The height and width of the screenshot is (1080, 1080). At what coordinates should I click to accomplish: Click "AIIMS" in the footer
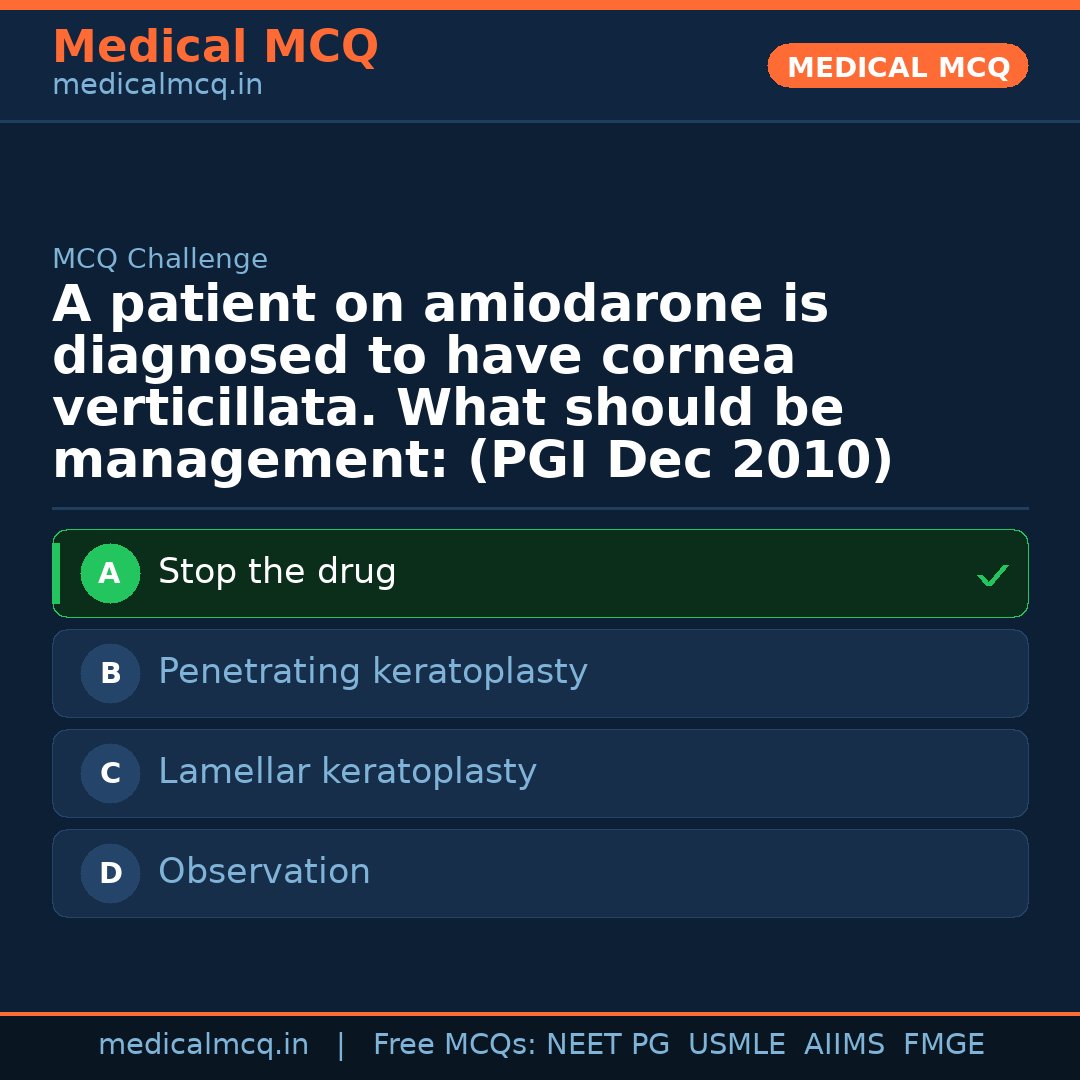[844, 1045]
